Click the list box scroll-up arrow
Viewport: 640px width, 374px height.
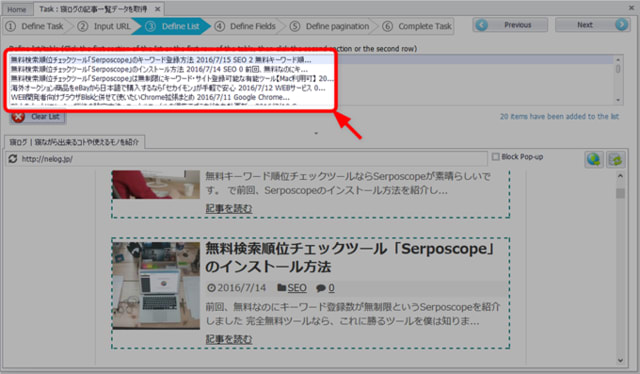(x=618, y=60)
